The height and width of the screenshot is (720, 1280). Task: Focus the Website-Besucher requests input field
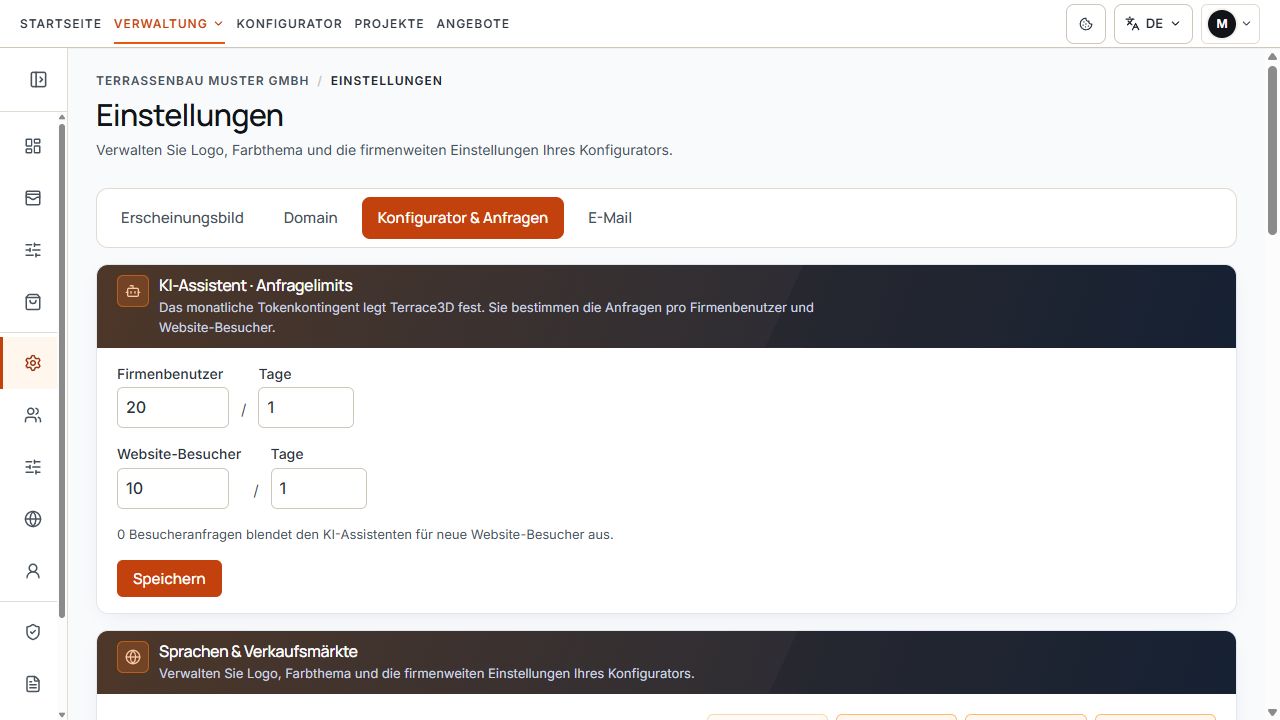coord(173,489)
